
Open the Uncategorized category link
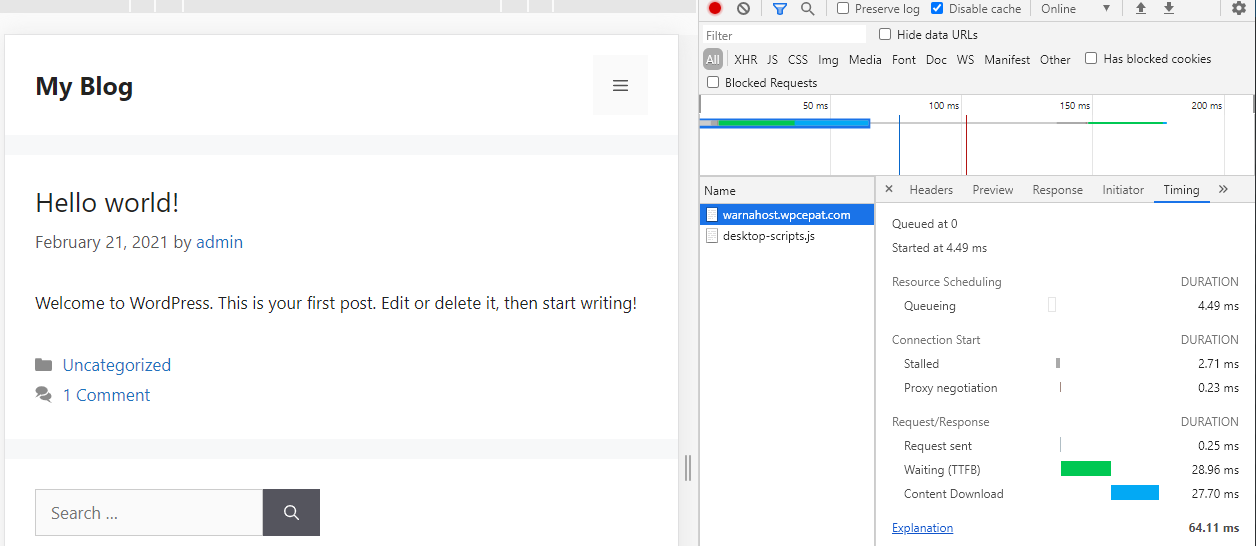tap(117, 365)
